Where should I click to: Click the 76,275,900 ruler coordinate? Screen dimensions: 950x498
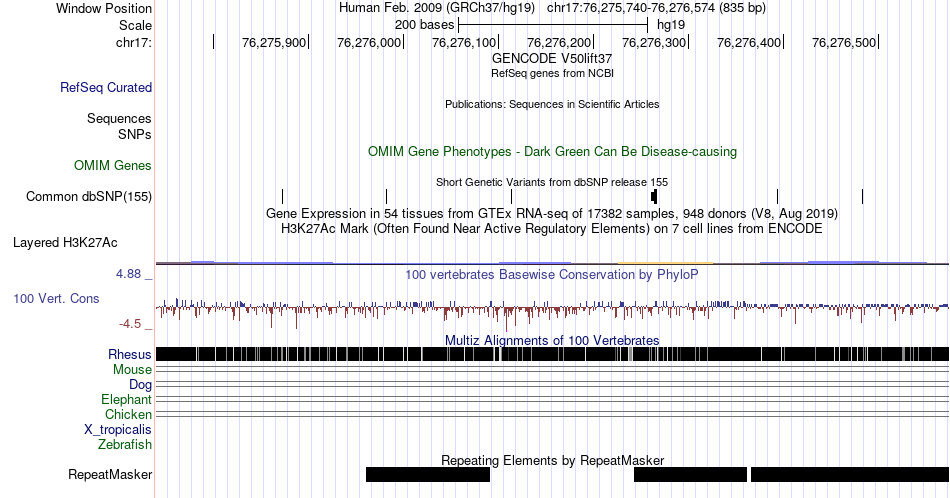[274, 42]
